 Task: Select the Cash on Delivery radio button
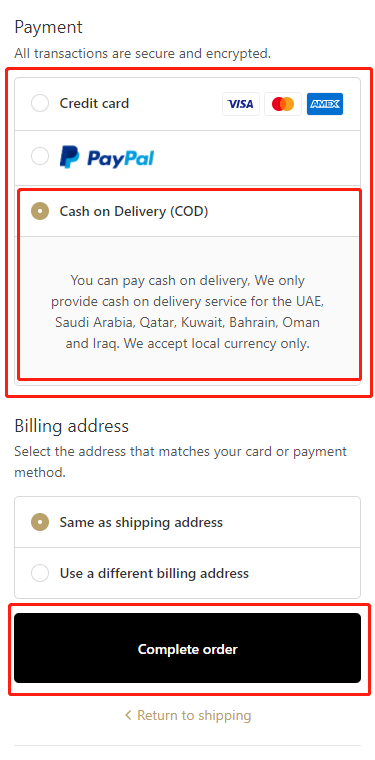[40, 211]
